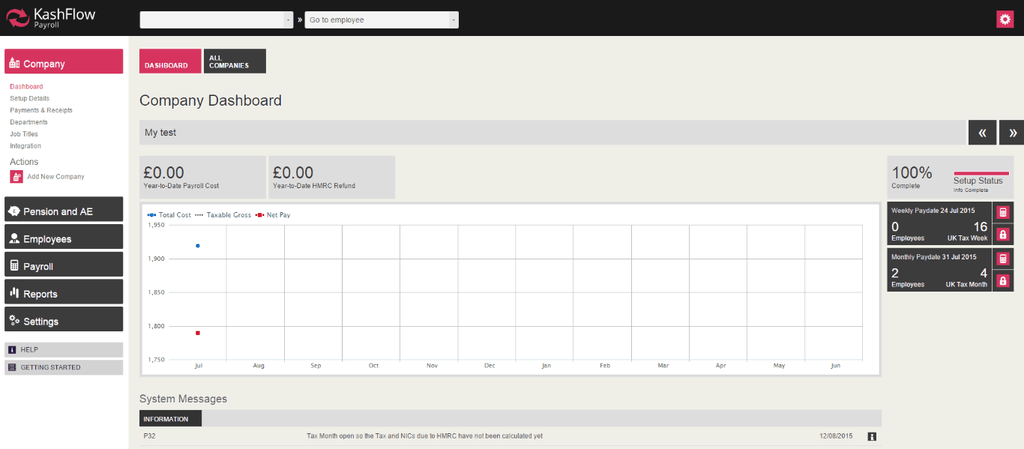This screenshot has height=449, width=1024.
Task: Click the settings gear icon in top bar
Action: (x=1004, y=19)
